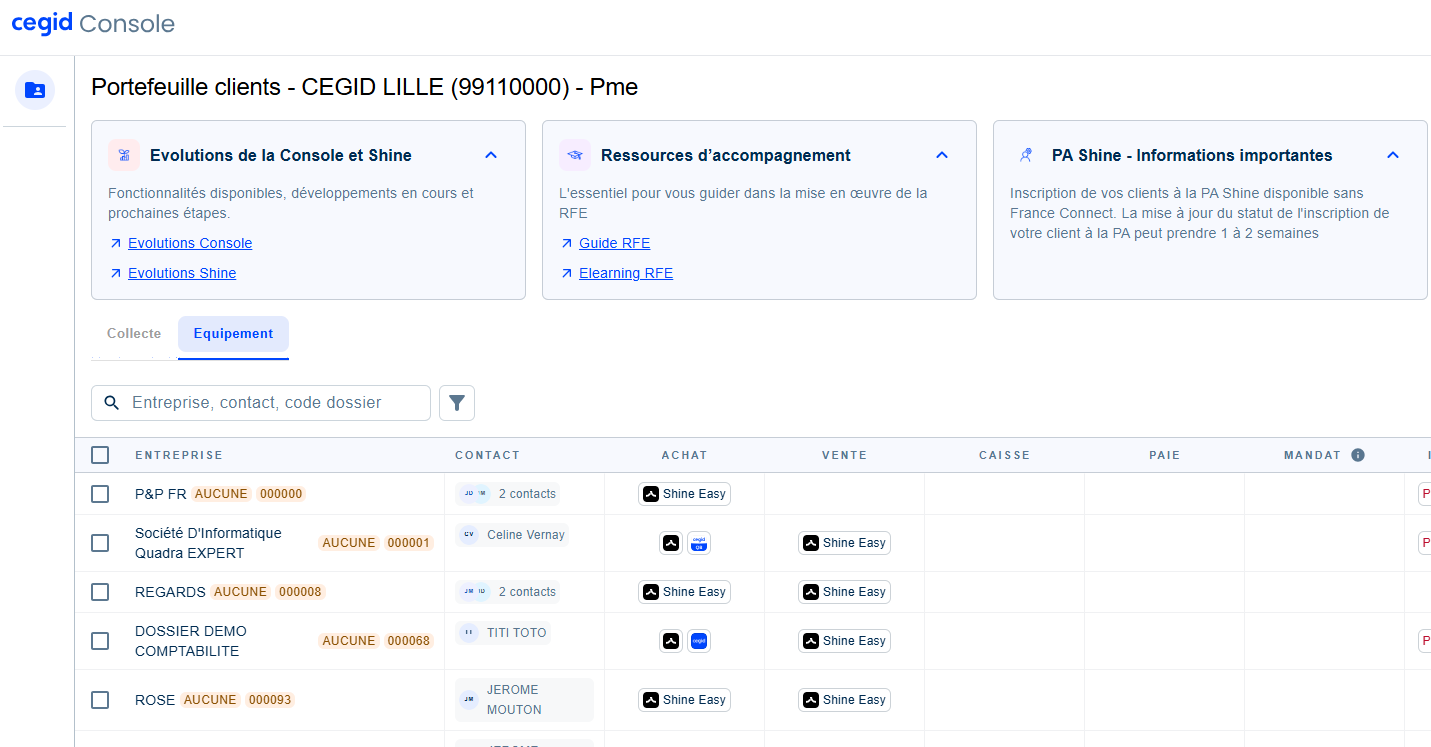Open the client portfolio sidebar icon
1431x747 pixels.
35,90
